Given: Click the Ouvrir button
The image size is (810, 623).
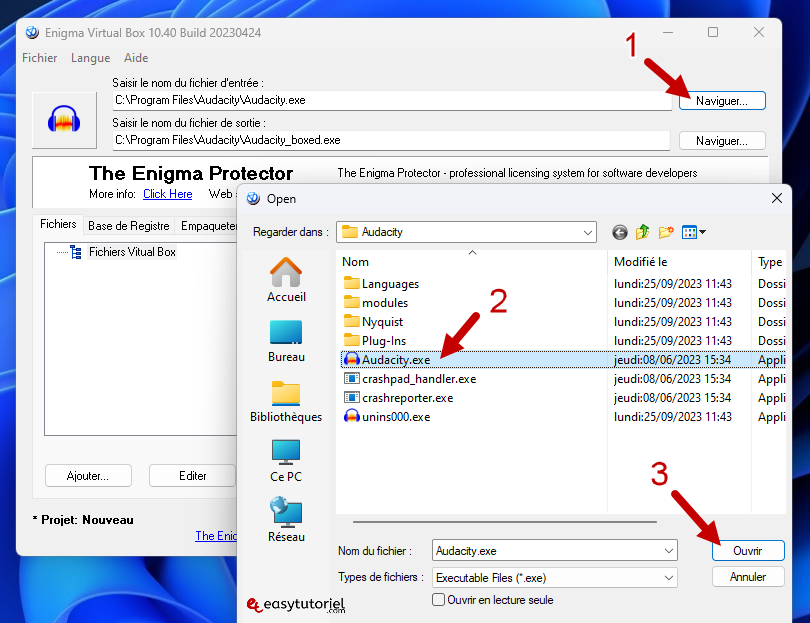Looking at the screenshot, I should point(747,551).
